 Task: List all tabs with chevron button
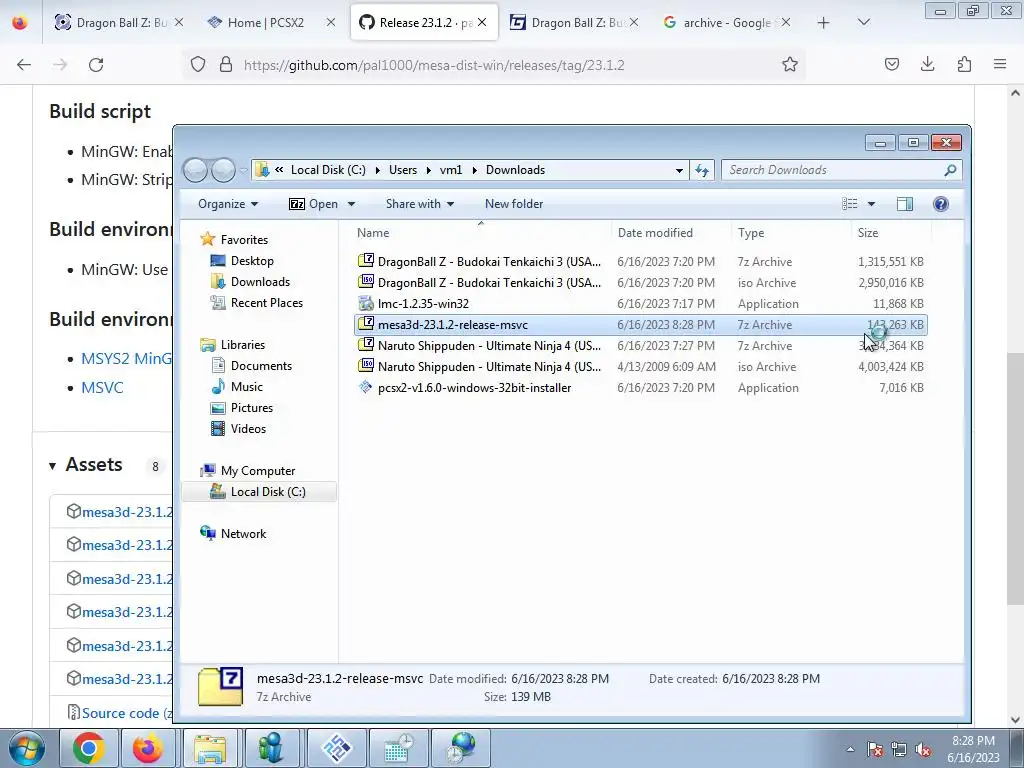point(863,23)
